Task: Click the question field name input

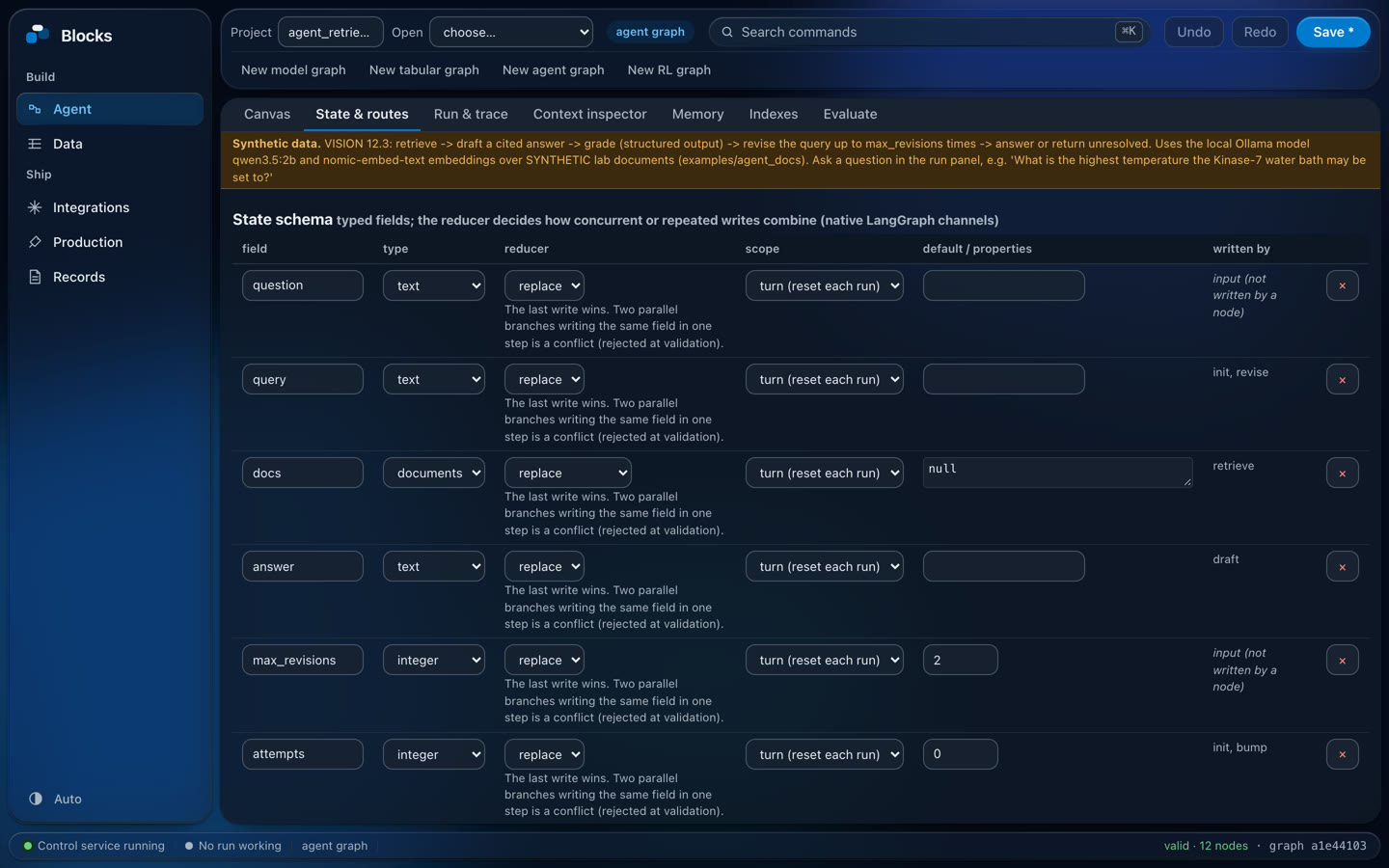Action: pyautogui.click(x=303, y=285)
